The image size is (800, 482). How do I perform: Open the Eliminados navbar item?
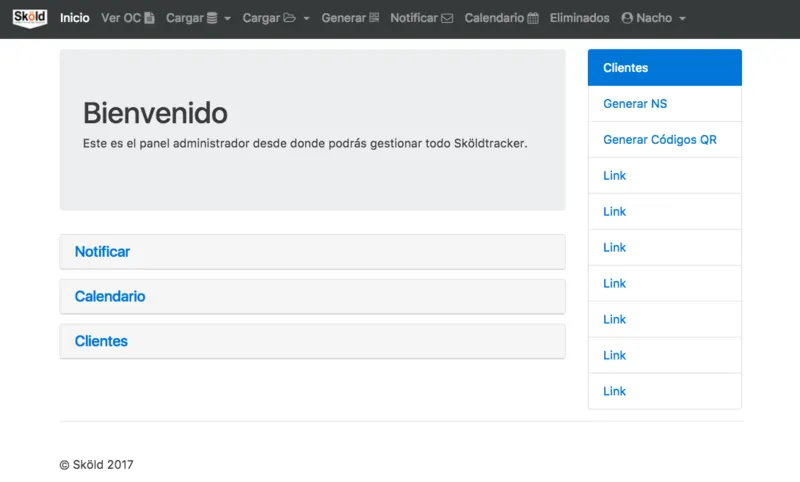pos(579,18)
